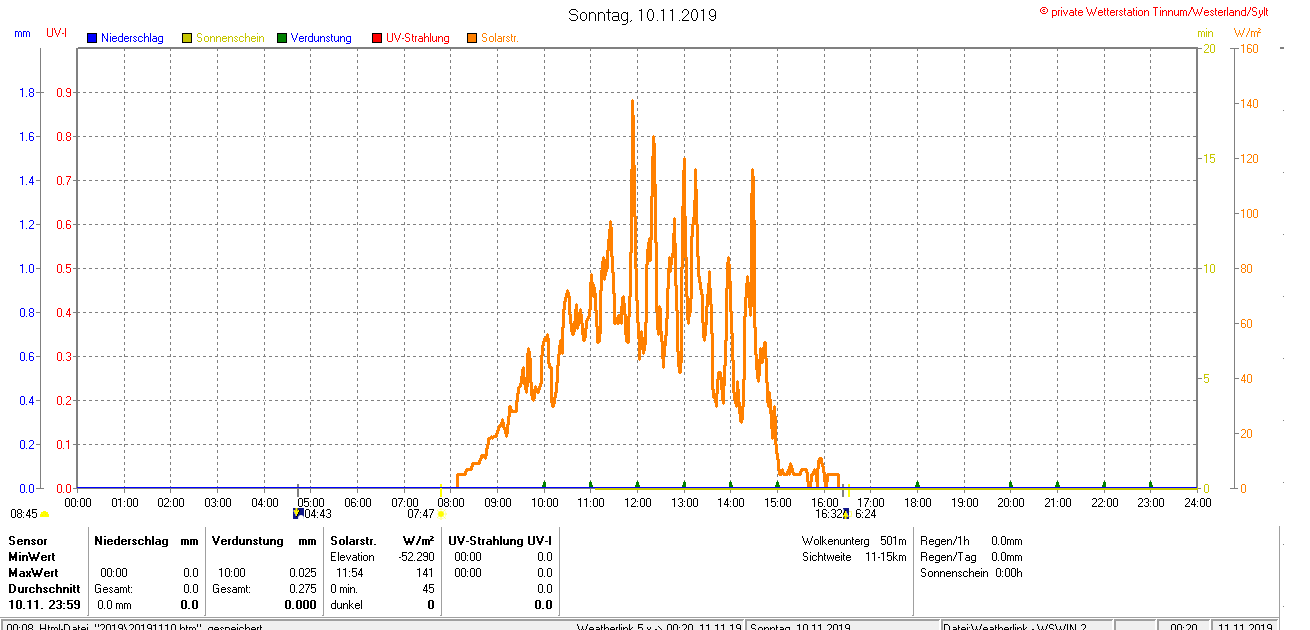Click the Solarstr. max value 141
Screen dimensions: 1310x630
click(425, 573)
